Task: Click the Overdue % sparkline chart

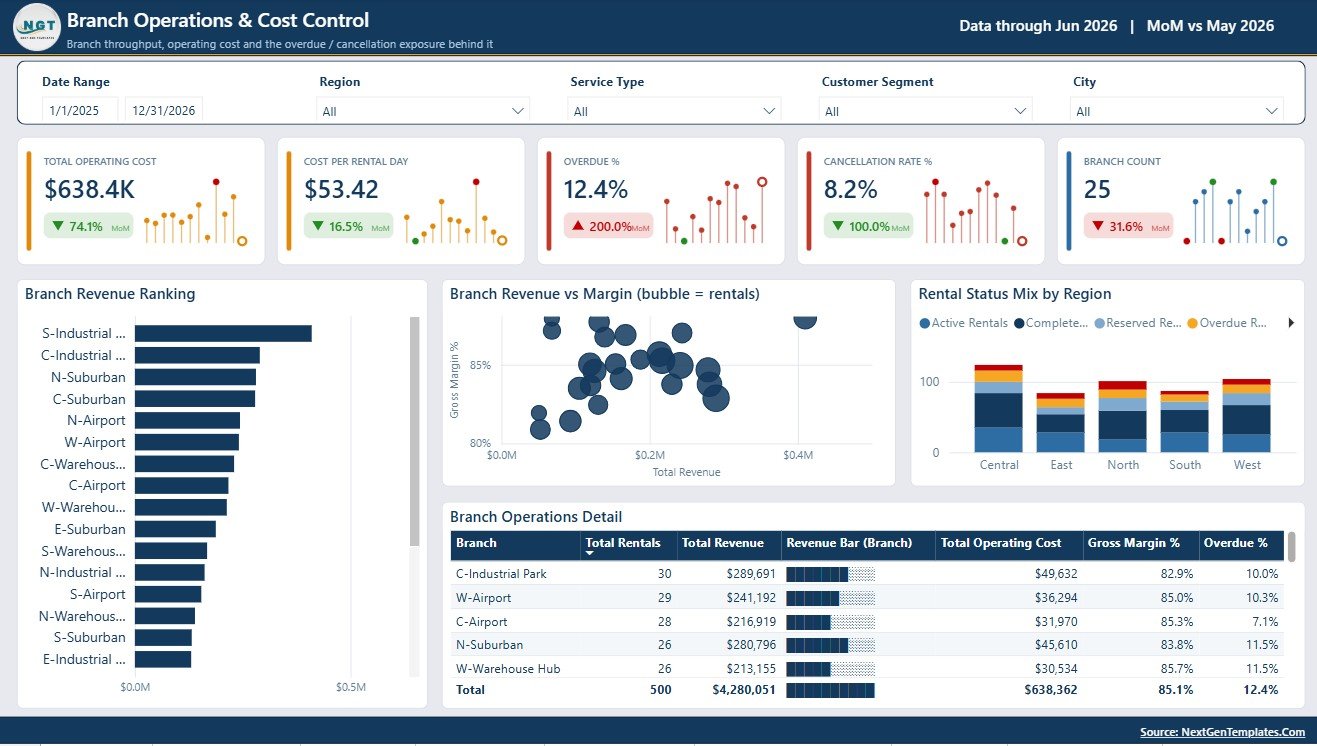Action: coord(716,212)
